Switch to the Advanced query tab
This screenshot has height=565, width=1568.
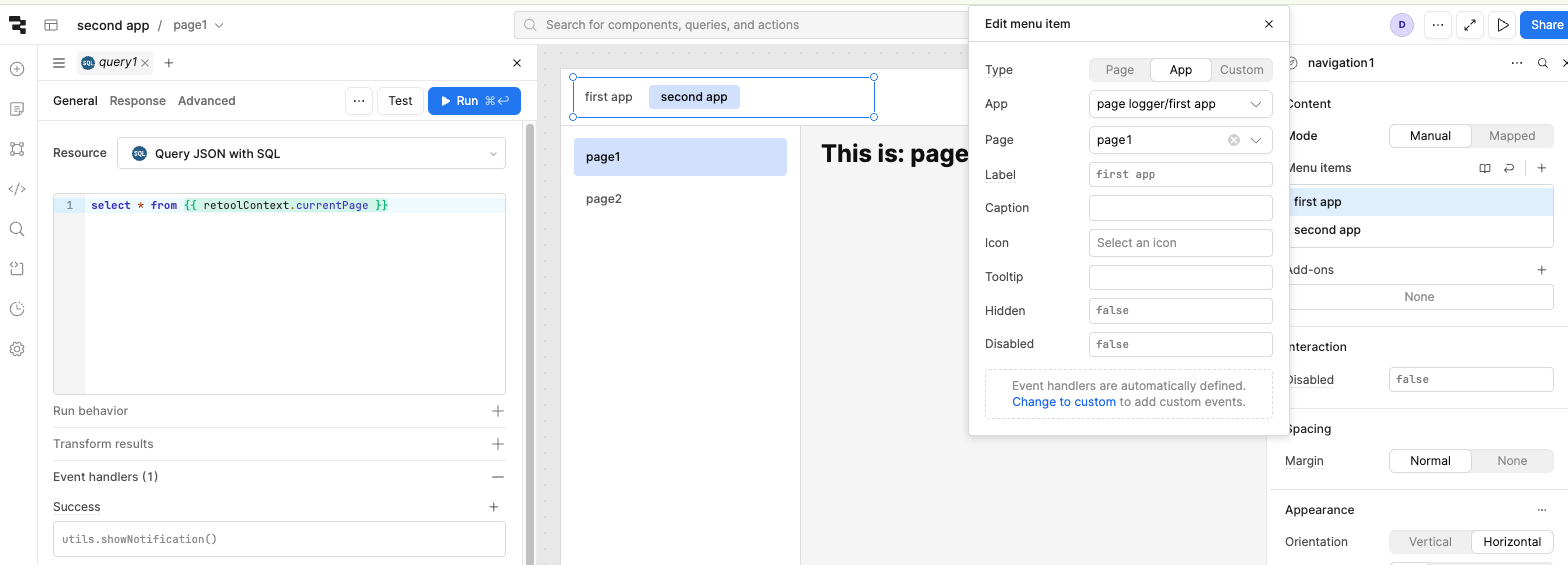(x=206, y=101)
